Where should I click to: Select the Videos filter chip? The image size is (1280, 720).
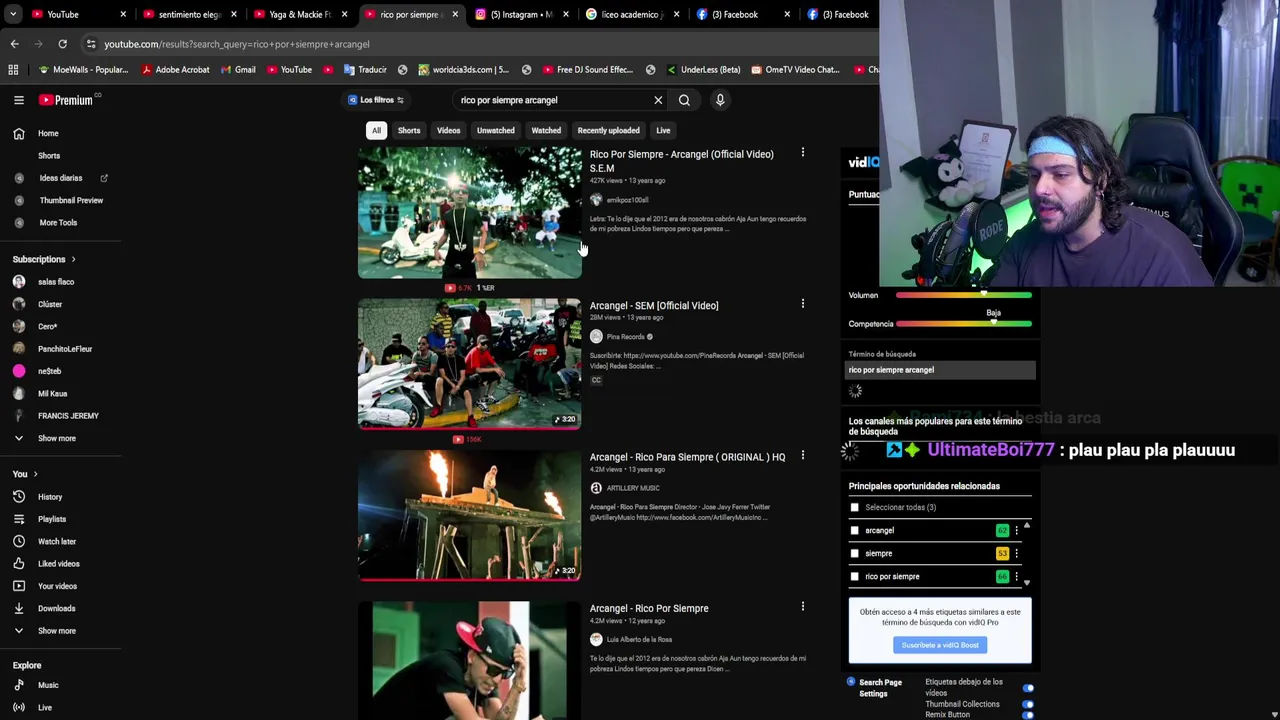[x=448, y=130]
